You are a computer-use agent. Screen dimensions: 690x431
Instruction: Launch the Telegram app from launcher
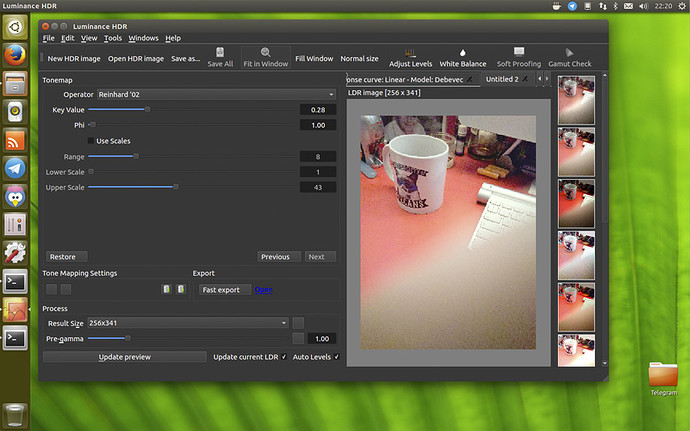pyautogui.click(x=15, y=168)
